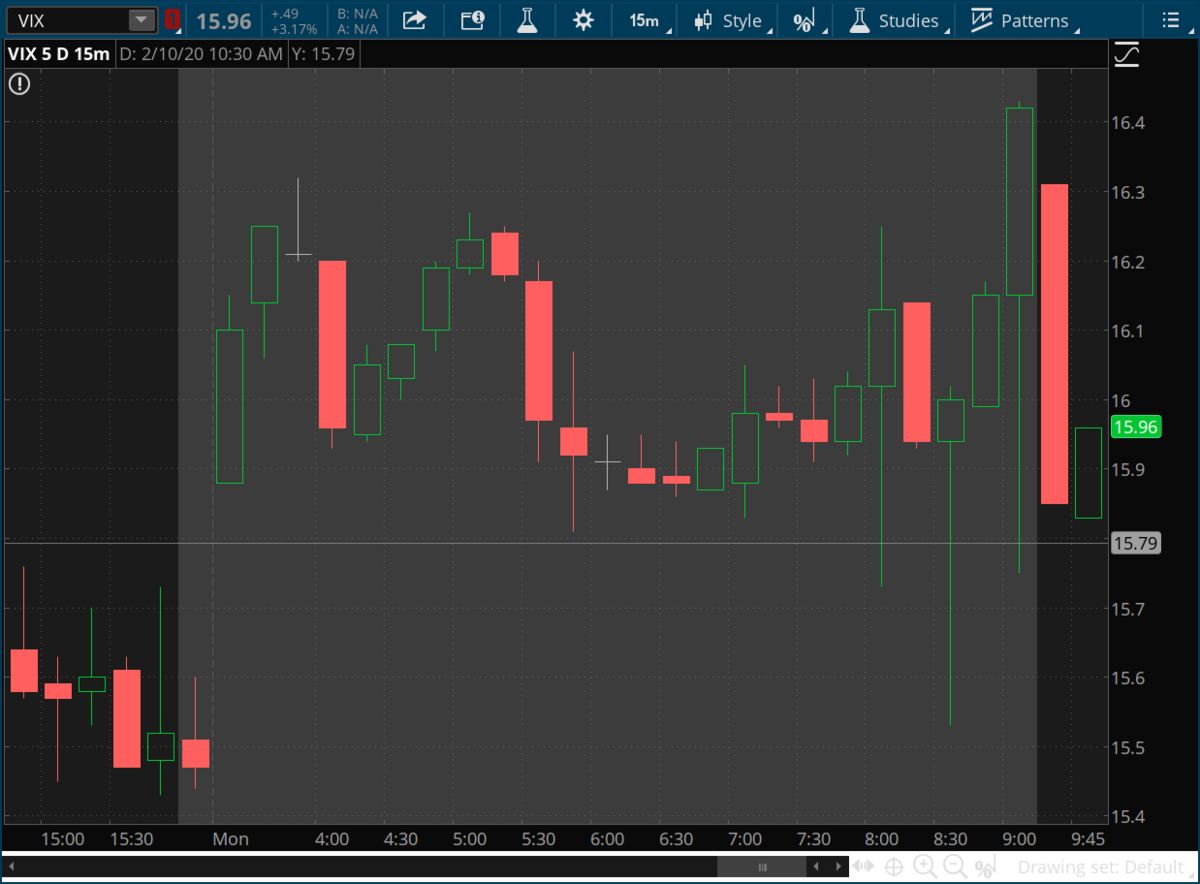Click the tall green candle peaking near 16.4
1200x884 pixels.
tap(1019, 201)
